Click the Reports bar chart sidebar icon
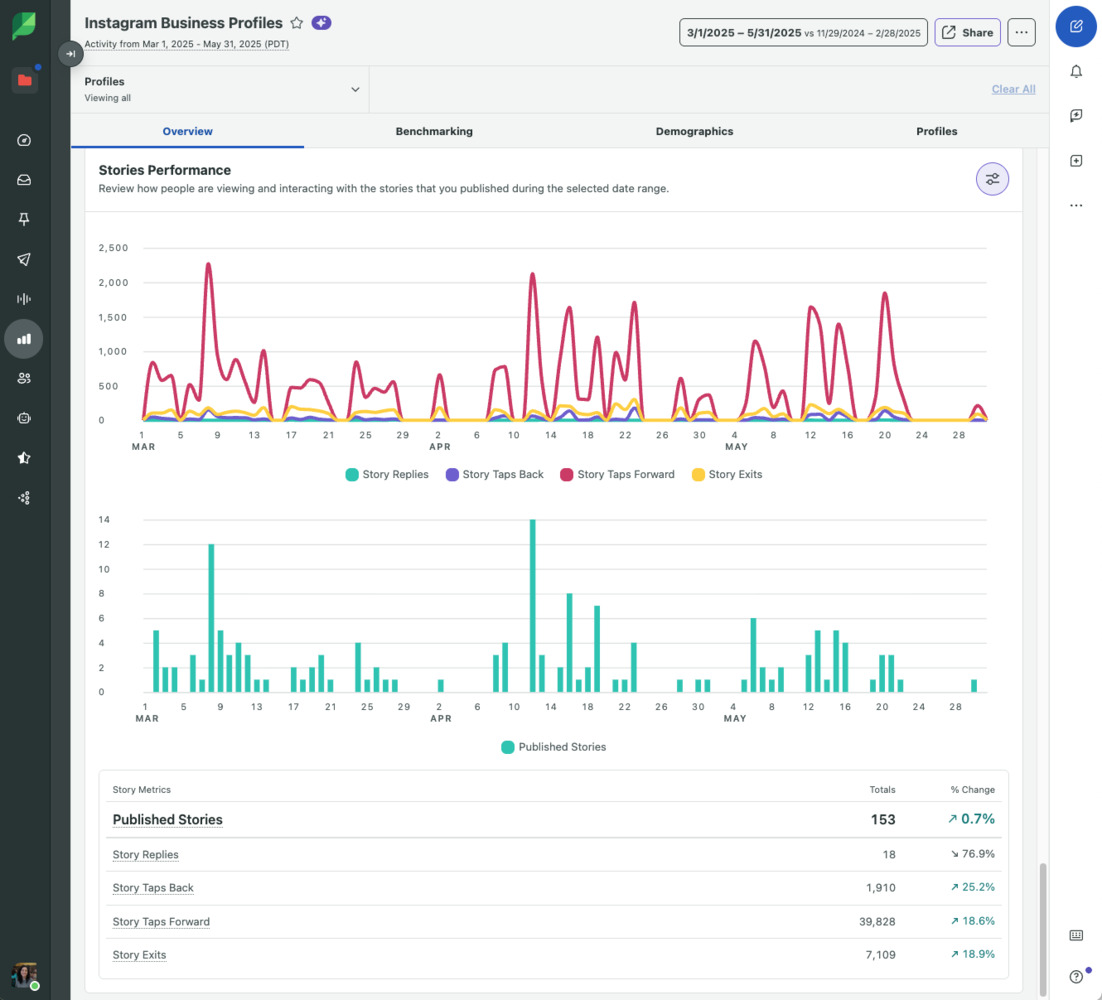The height and width of the screenshot is (1000, 1102). click(x=24, y=338)
